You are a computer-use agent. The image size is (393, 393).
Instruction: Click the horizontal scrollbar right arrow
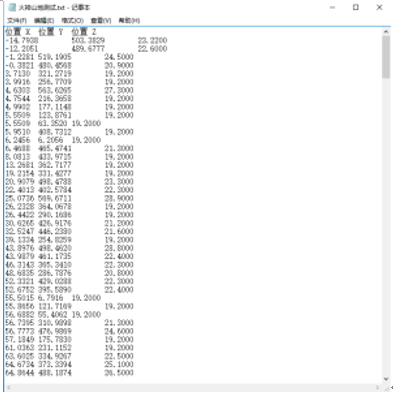(378, 387)
